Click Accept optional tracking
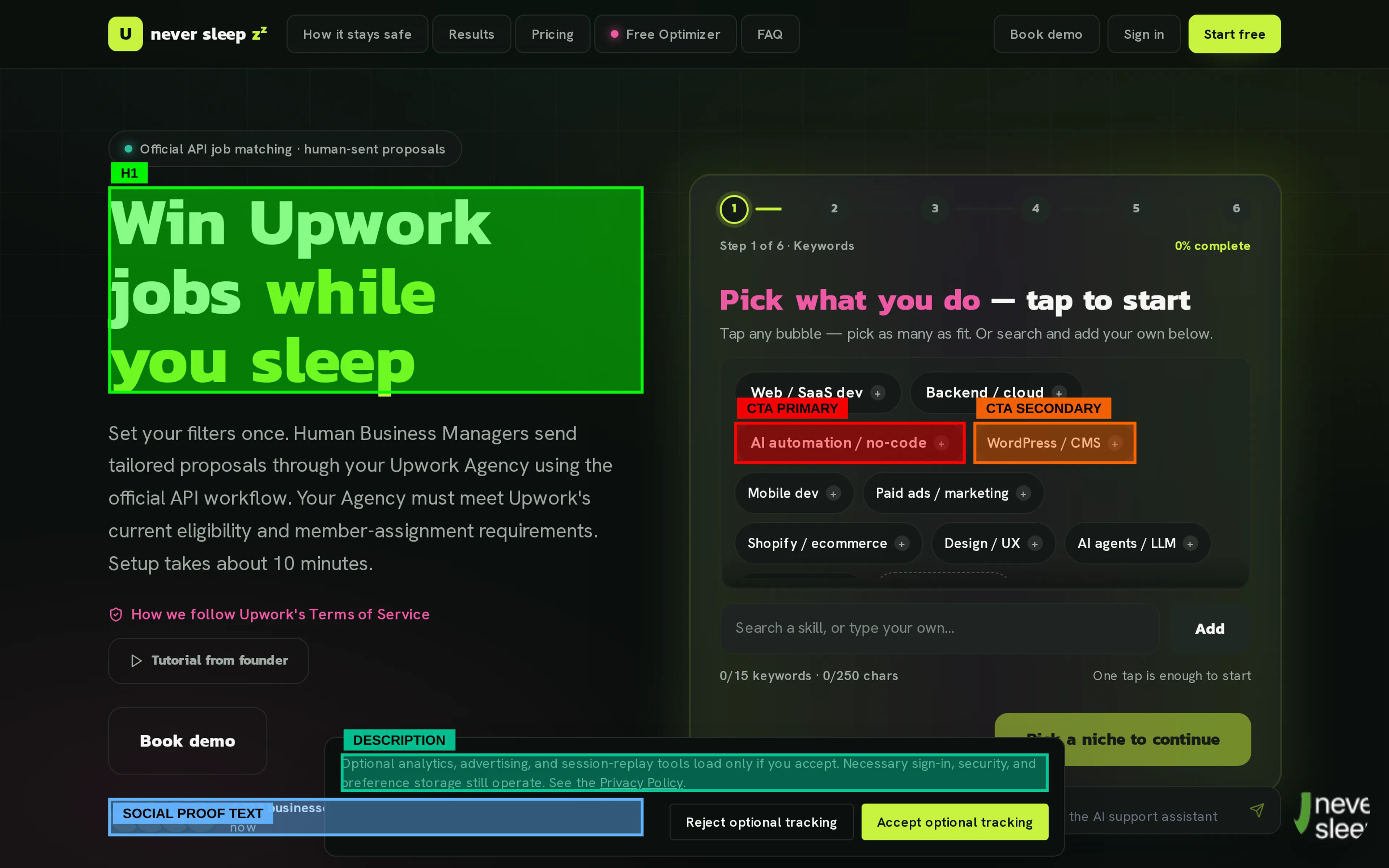The image size is (1389, 868). point(955,822)
